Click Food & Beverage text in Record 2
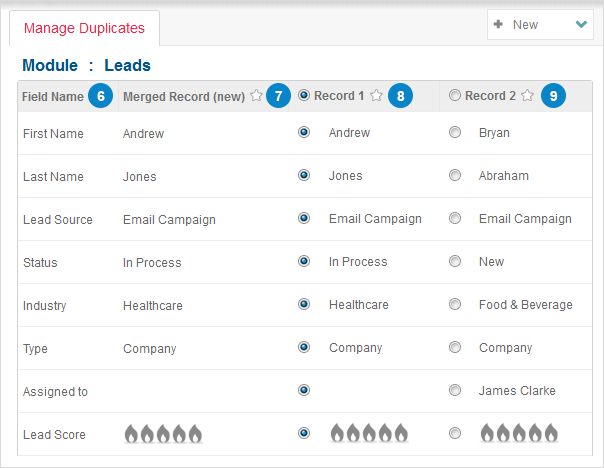 [526, 305]
